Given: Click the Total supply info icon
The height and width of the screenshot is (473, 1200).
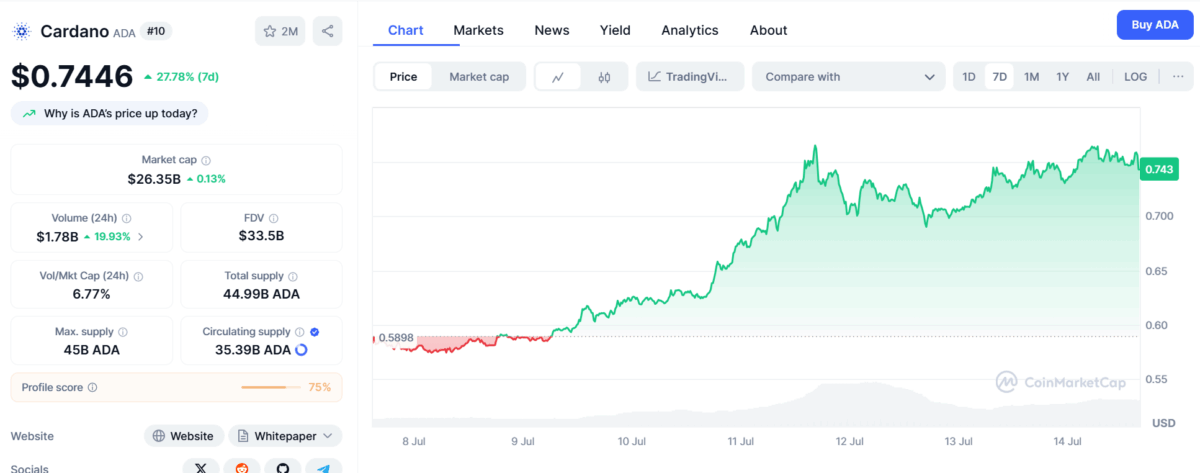Looking at the screenshot, I should [x=293, y=276].
